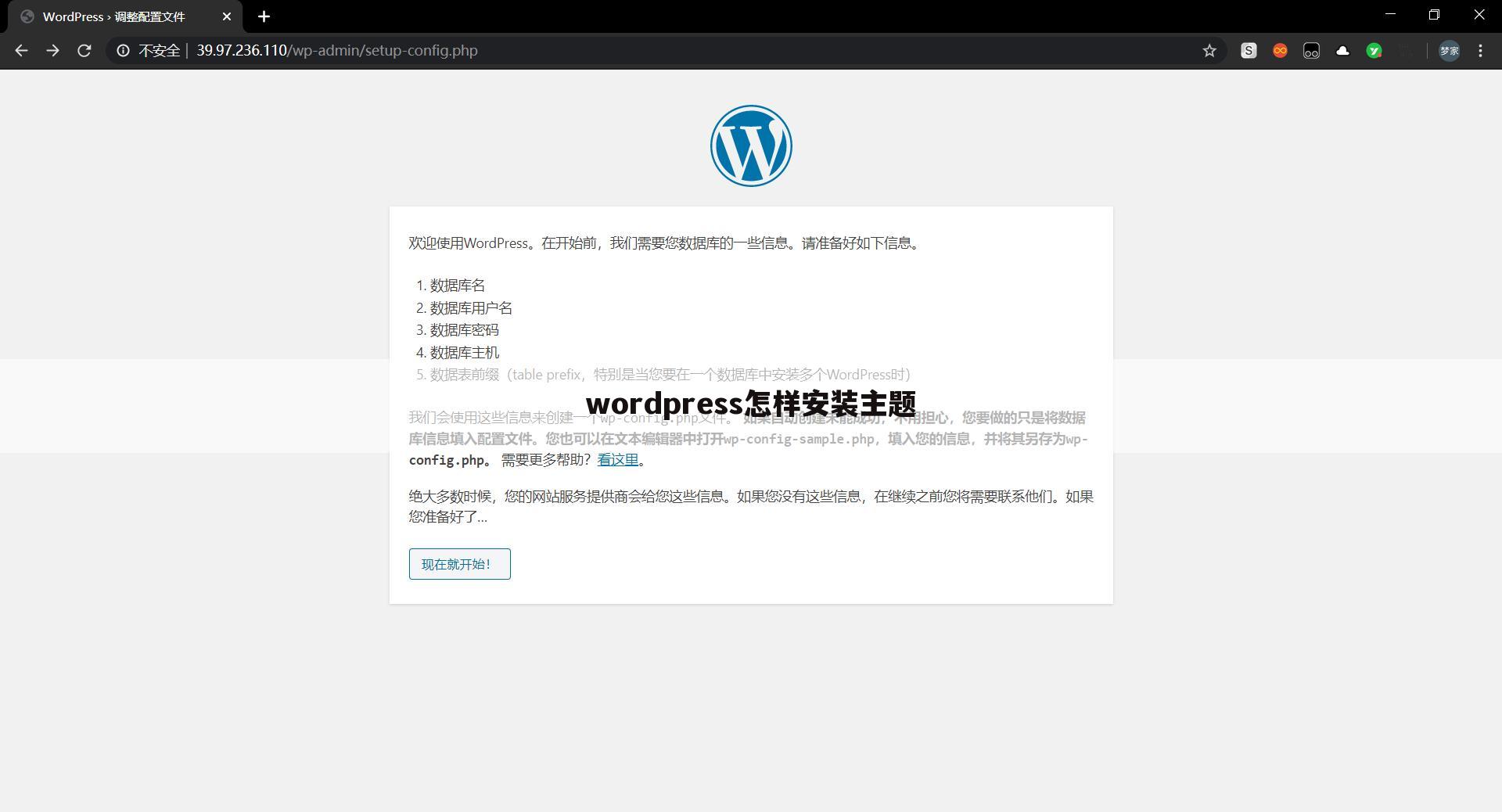
Task: Click the forward navigation arrow
Action: click(52, 50)
